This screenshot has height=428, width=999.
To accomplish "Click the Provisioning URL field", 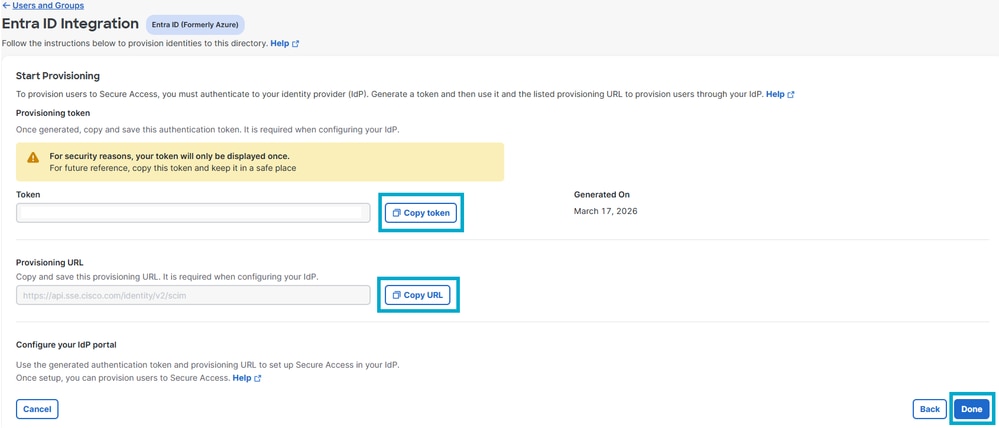I will (193, 296).
